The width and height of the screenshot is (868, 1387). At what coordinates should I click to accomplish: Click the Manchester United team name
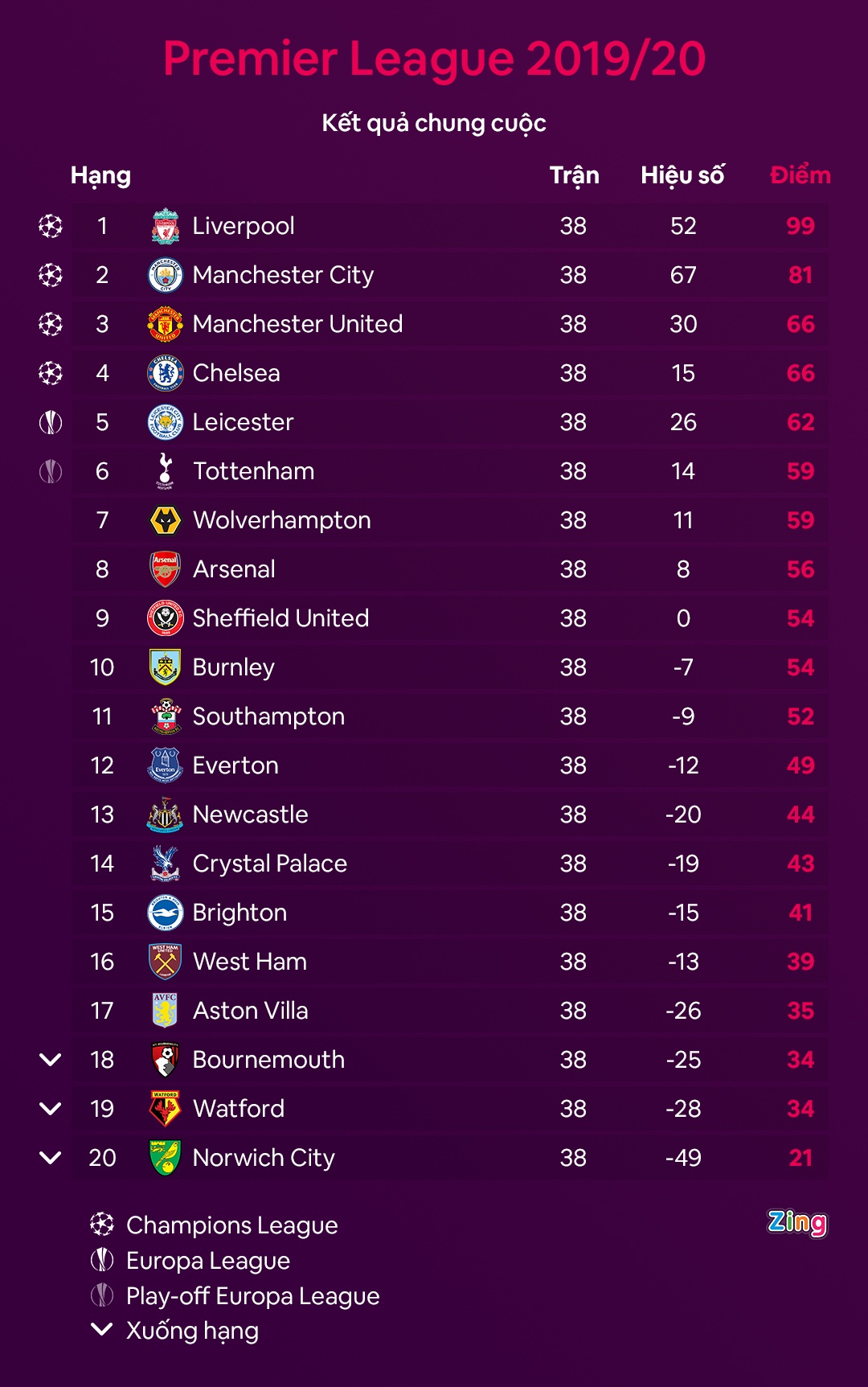297,324
